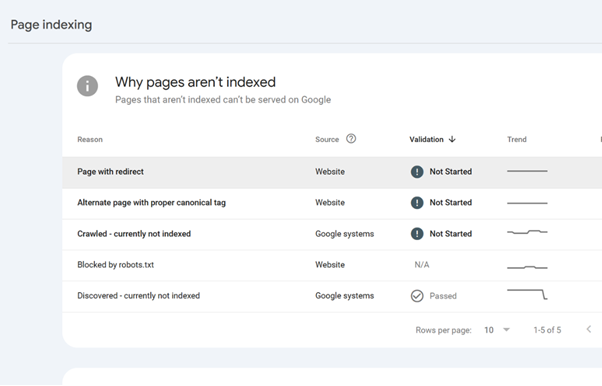This screenshot has height=386, width=602.
Task: Open Alternate page with proper canonical tag
Action: tap(332, 203)
